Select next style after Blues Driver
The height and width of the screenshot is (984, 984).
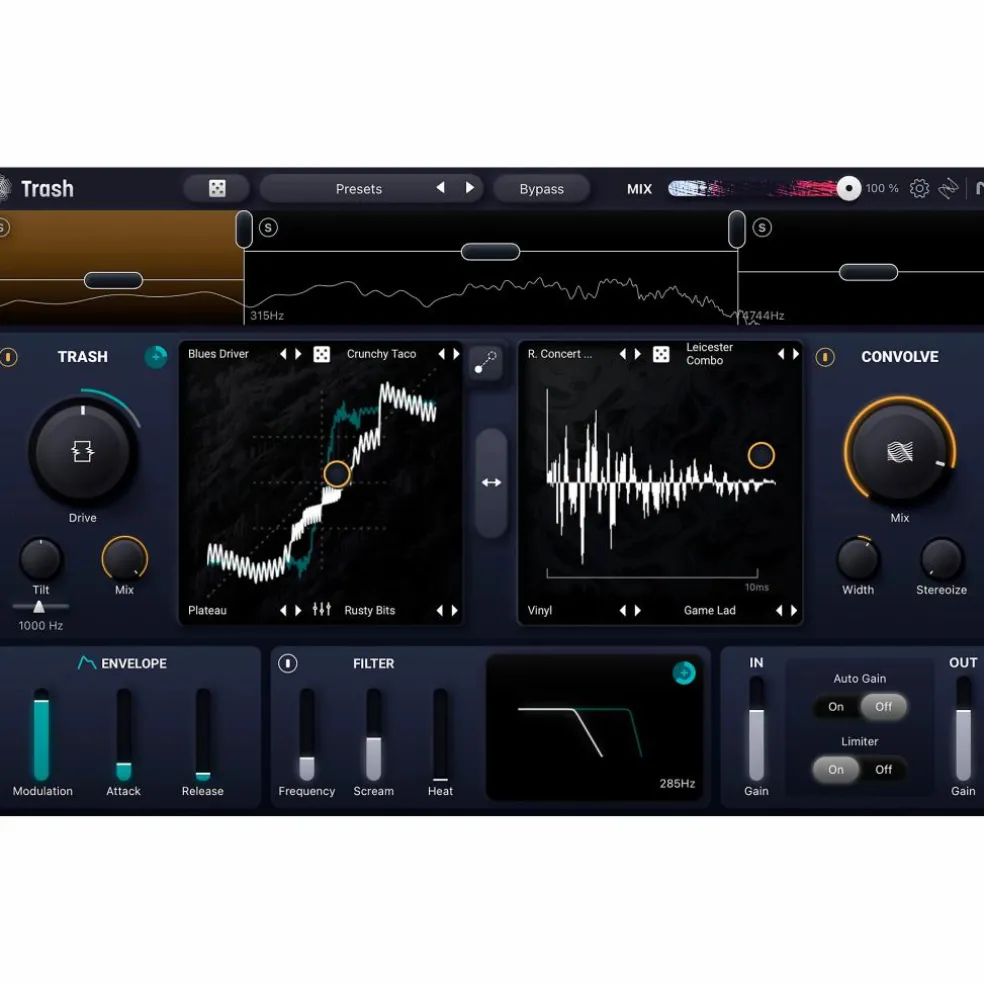pyautogui.click(x=299, y=354)
